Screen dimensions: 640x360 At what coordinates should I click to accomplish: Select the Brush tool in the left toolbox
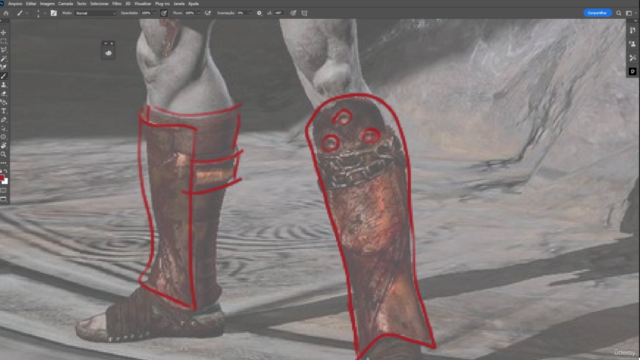coord(4,76)
